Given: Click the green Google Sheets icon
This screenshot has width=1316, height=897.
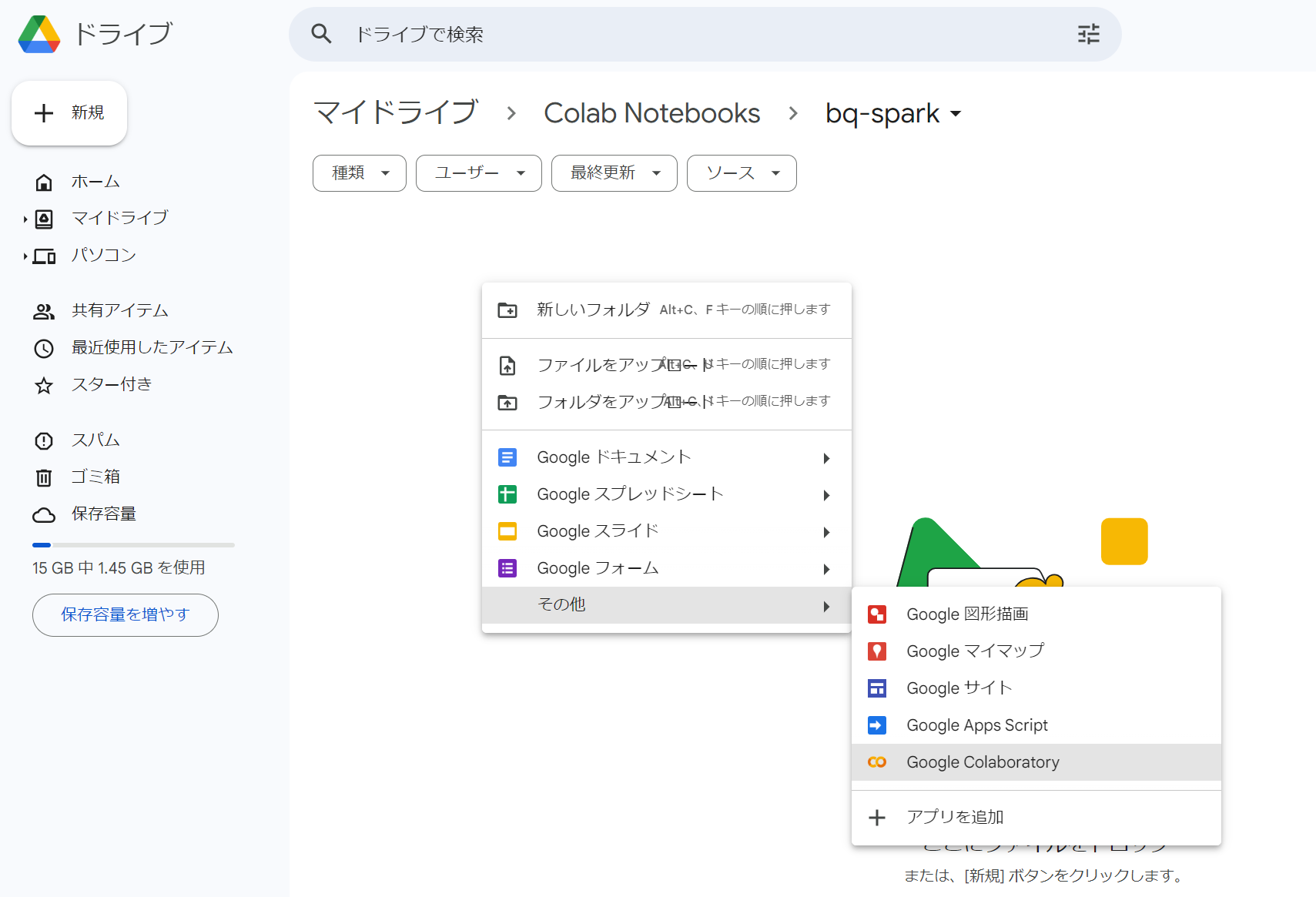Looking at the screenshot, I should click(x=507, y=495).
